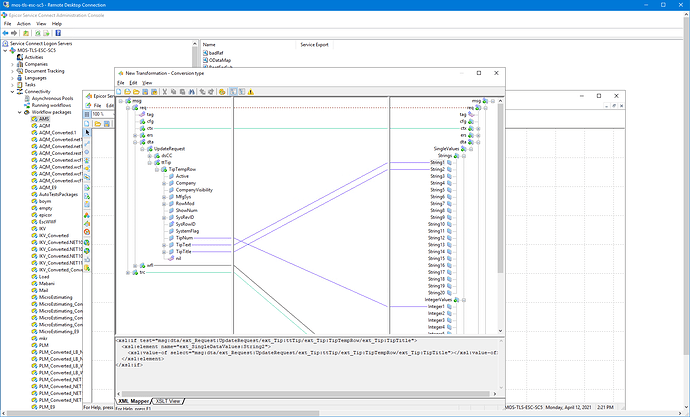Image resolution: width=690 pixels, height=417 pixels.
Task: Select Document Tracking in console tree
Action: (44, 71)
